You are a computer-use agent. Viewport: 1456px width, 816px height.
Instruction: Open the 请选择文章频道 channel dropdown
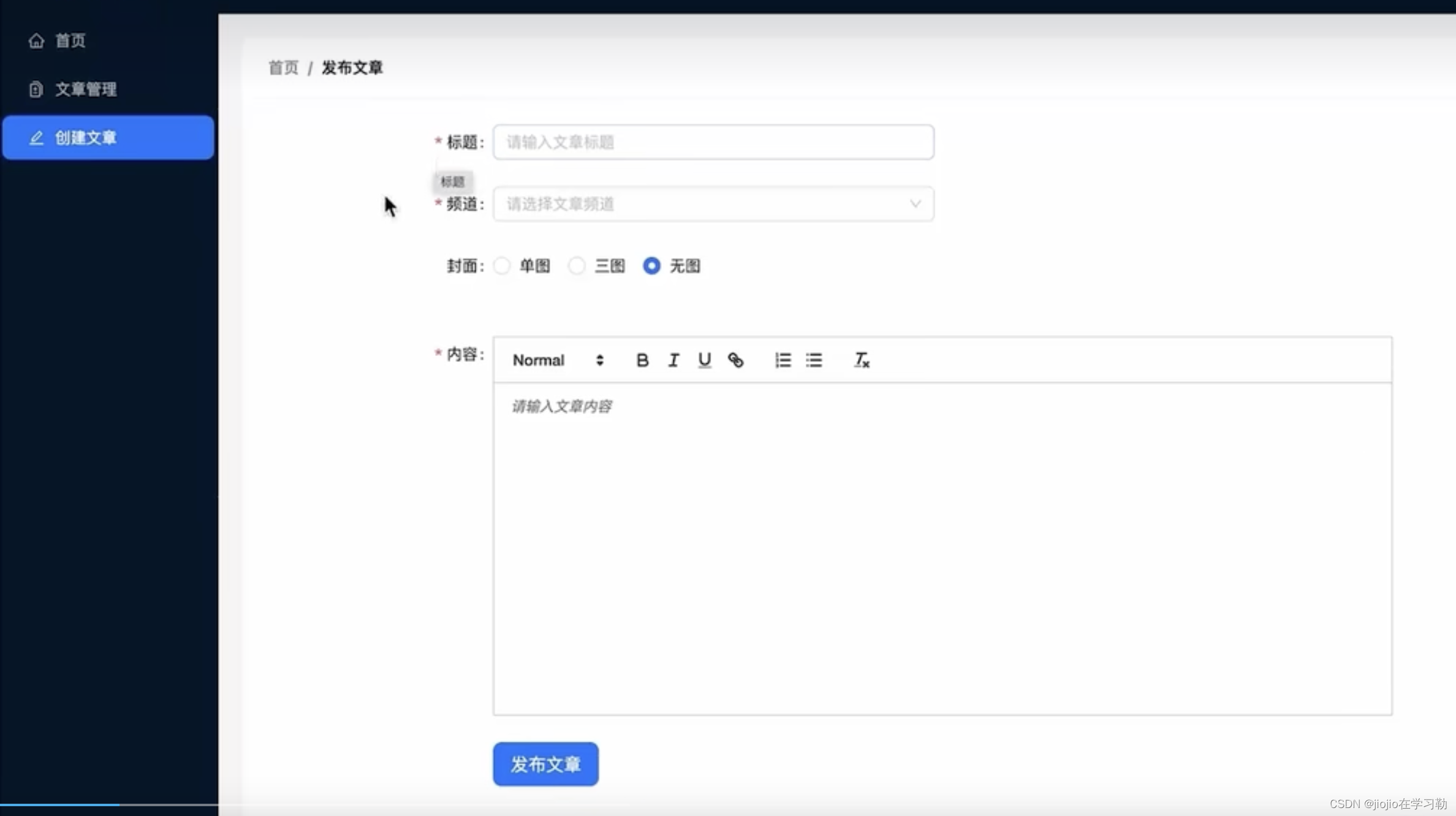713,204
